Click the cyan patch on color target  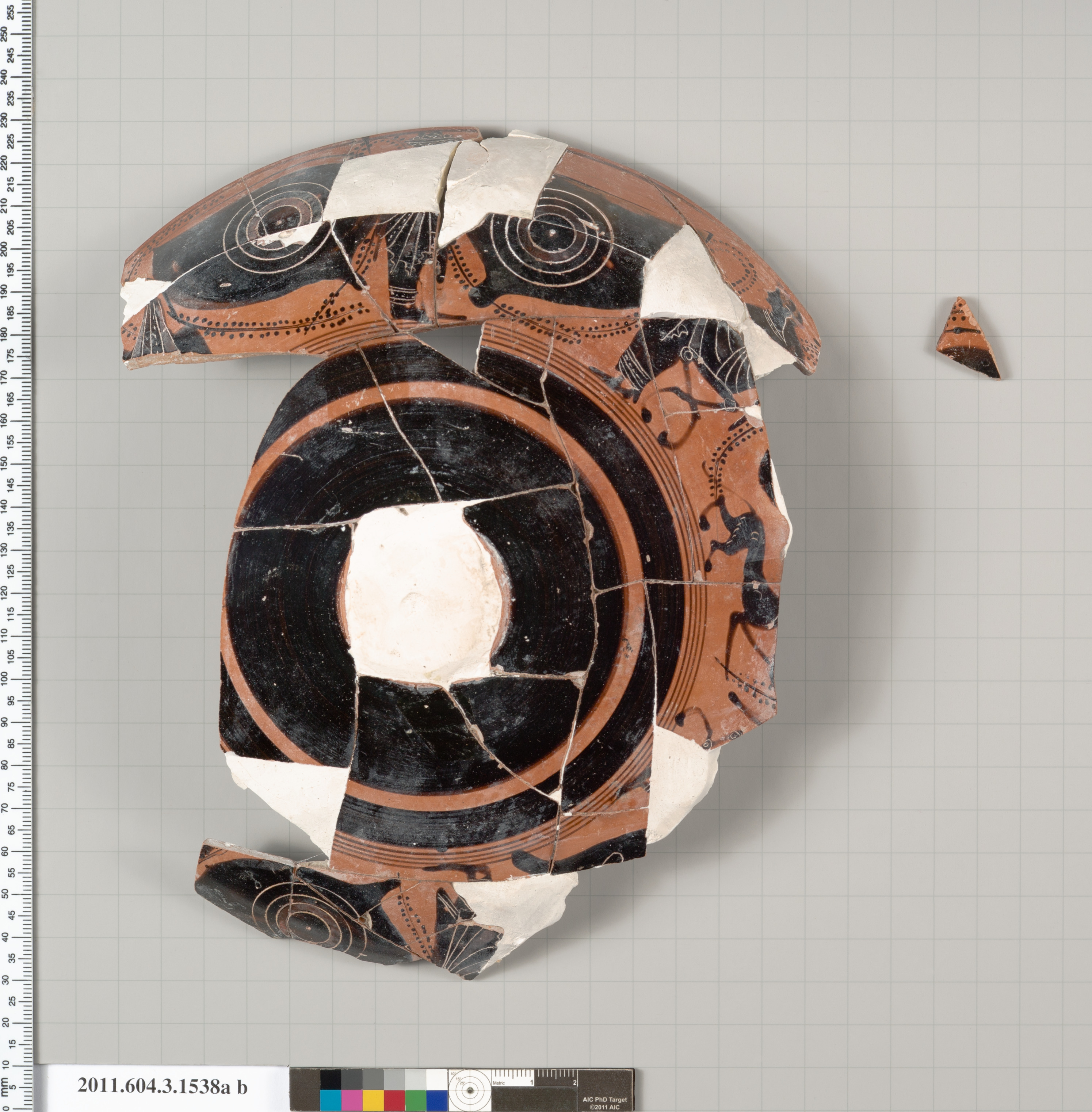tap(331, 1100)
